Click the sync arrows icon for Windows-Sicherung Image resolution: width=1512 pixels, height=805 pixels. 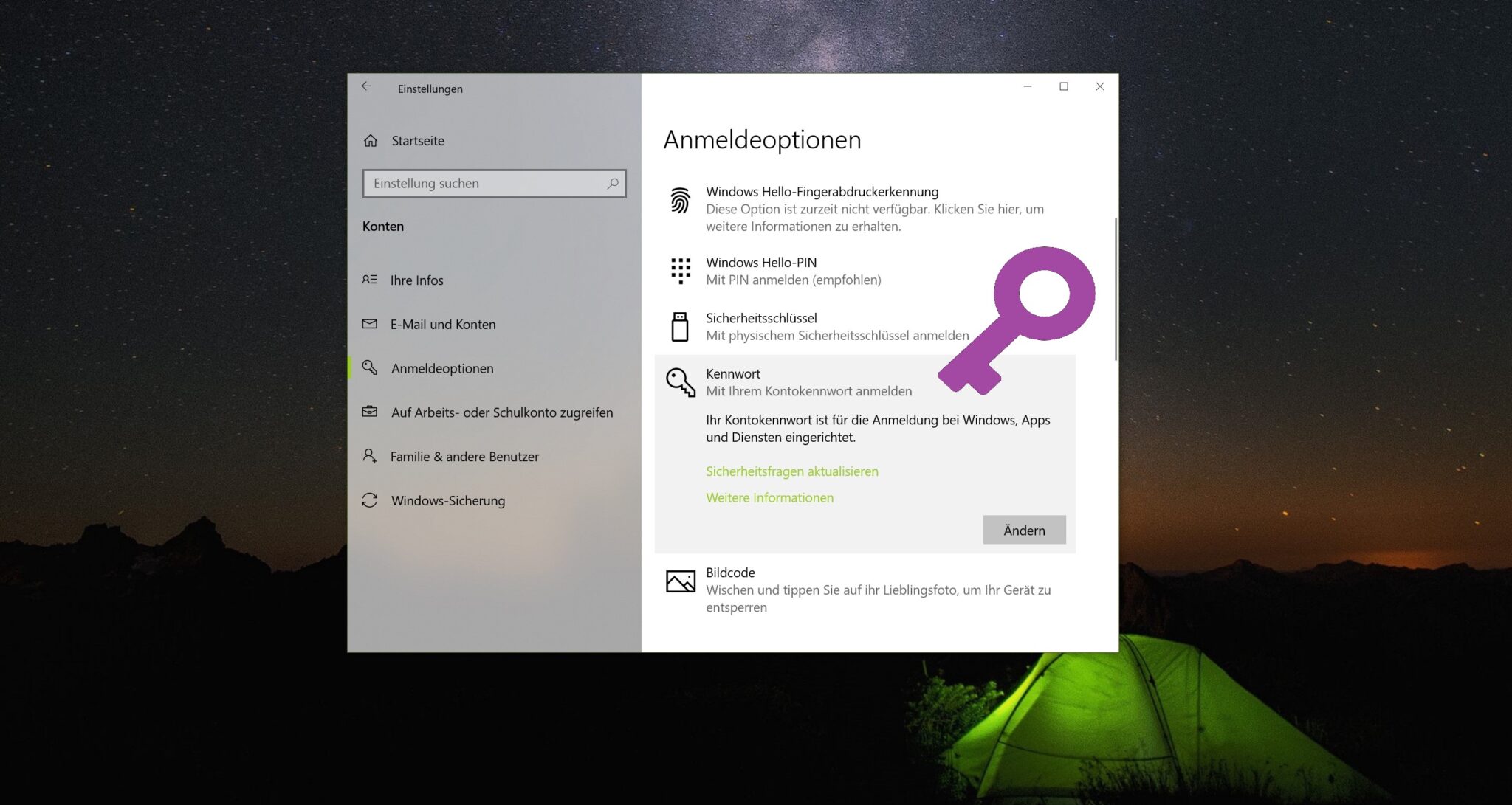tap(371, 500)
